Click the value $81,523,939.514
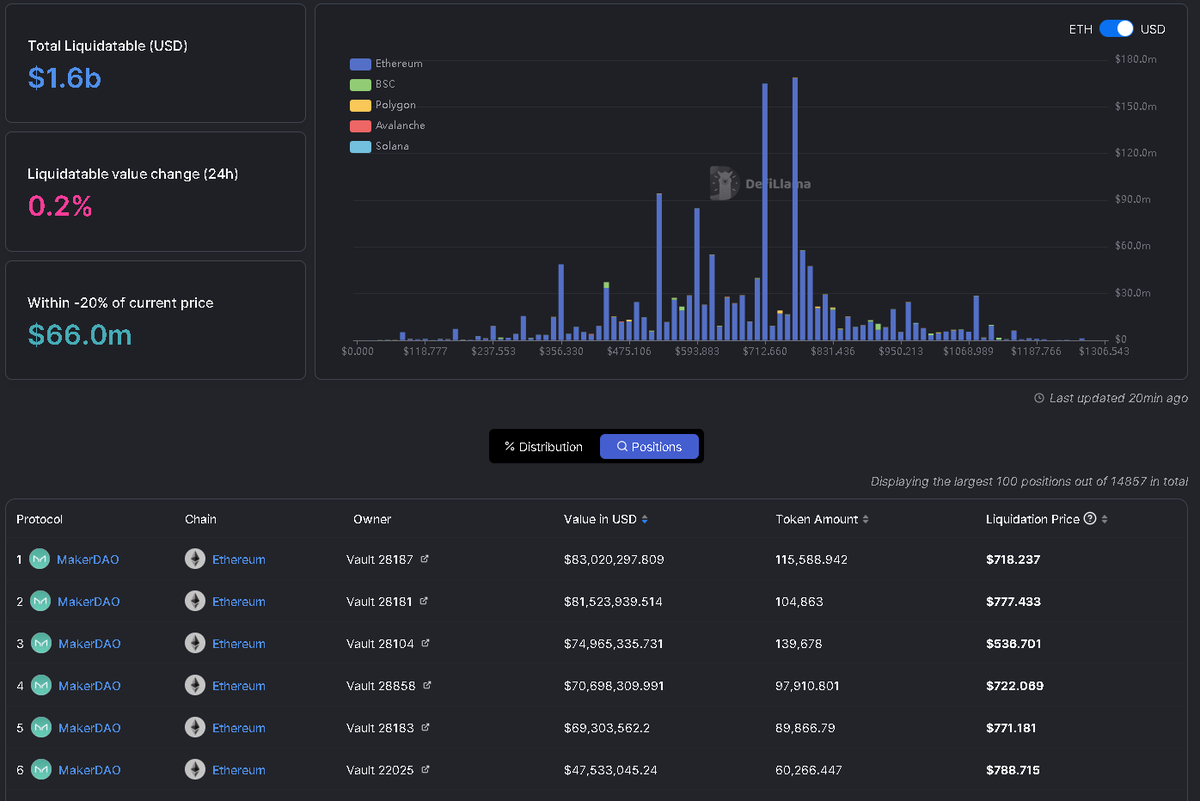Image resolution: width=1200 pixels, height=801 pixels. pyautogui.click(x=613, y=602)
